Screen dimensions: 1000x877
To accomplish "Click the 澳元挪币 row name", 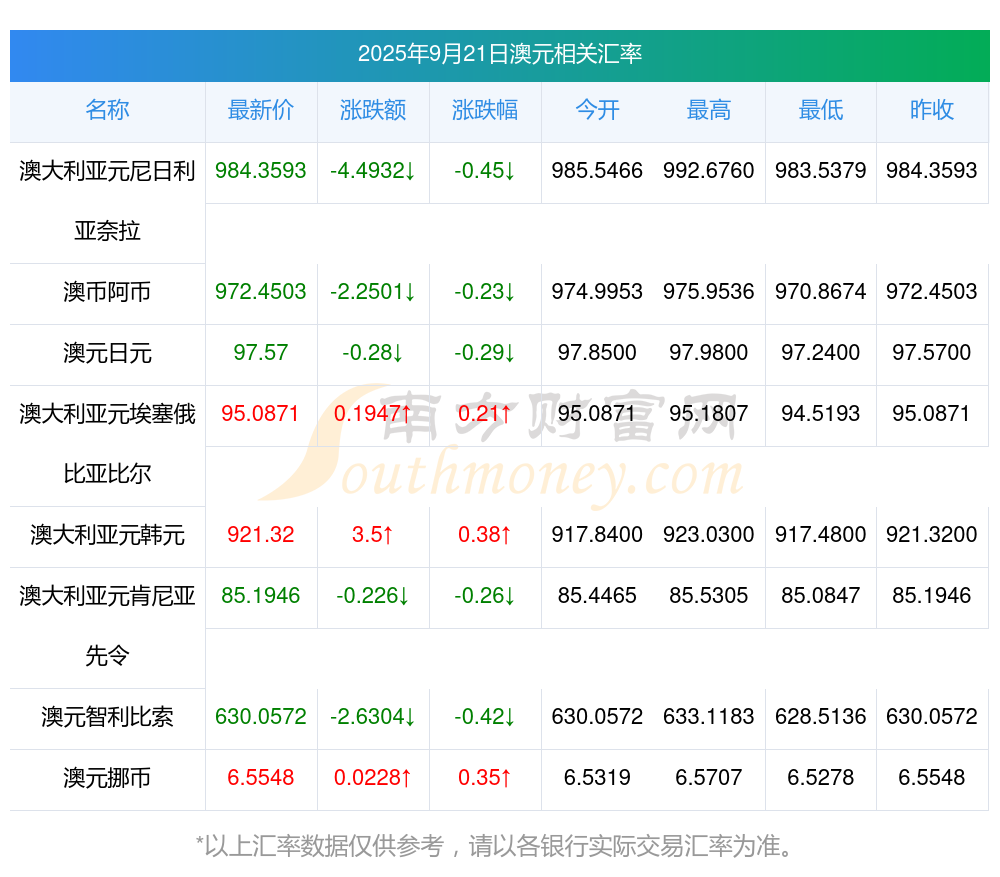I will 107,778.
